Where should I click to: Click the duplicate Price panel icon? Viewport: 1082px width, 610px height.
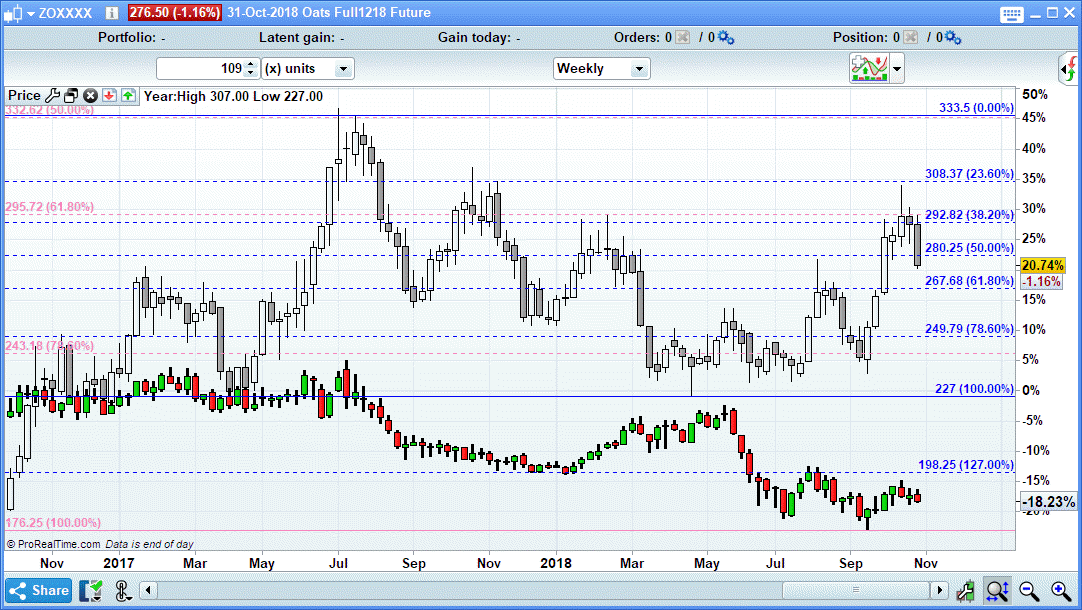pyautogui.click(x=71, y=96)
